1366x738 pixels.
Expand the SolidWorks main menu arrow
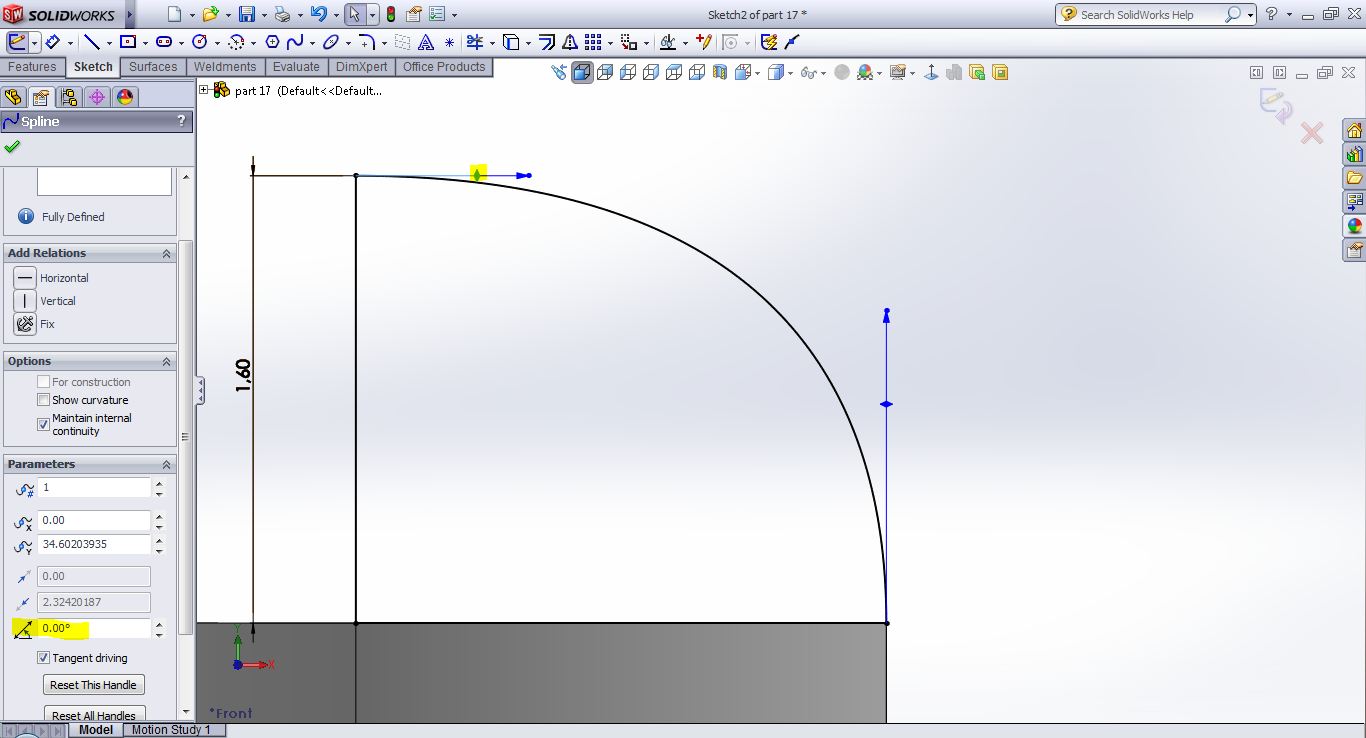(x=130, y=15)
